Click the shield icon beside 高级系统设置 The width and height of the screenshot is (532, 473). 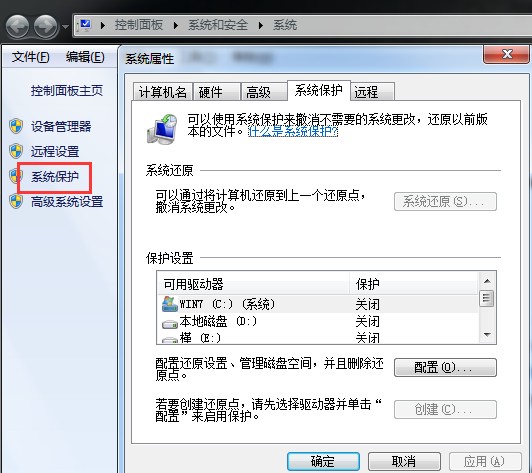click(x=16, y=201)
